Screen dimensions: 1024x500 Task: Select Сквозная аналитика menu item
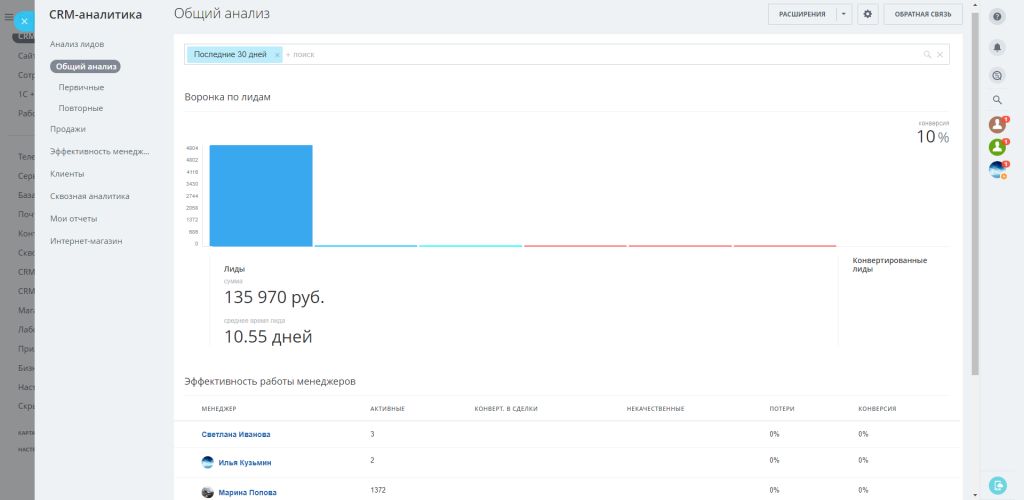(89, 196)
